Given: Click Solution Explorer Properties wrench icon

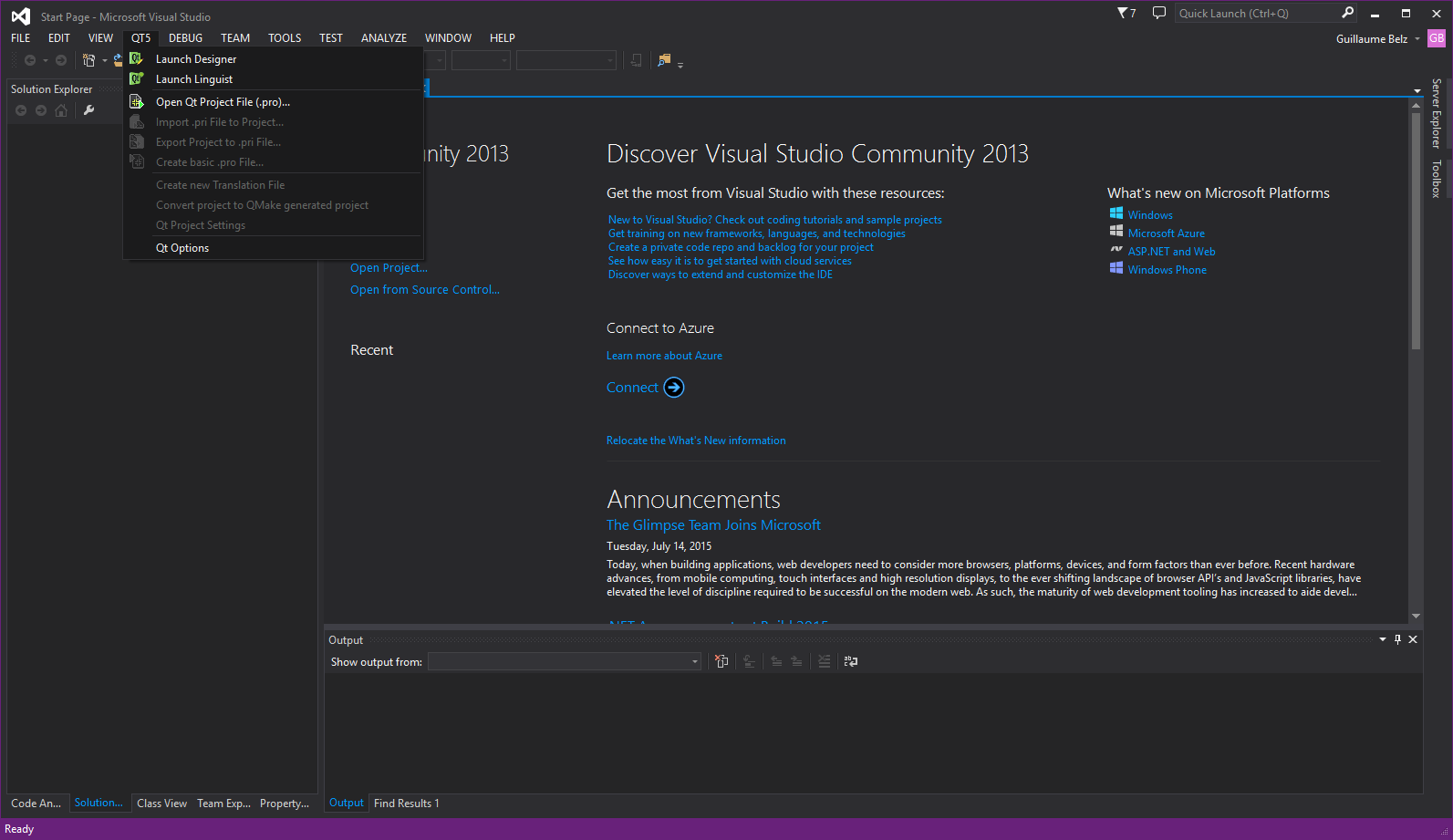Looking at the screenshot, I should pyautogui.click(x=88, y=110).
